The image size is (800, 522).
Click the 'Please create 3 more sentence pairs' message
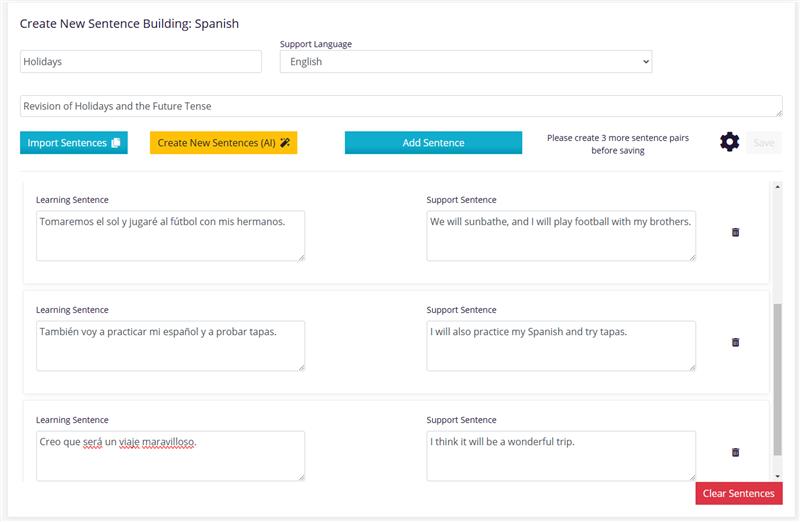(618, 144)
